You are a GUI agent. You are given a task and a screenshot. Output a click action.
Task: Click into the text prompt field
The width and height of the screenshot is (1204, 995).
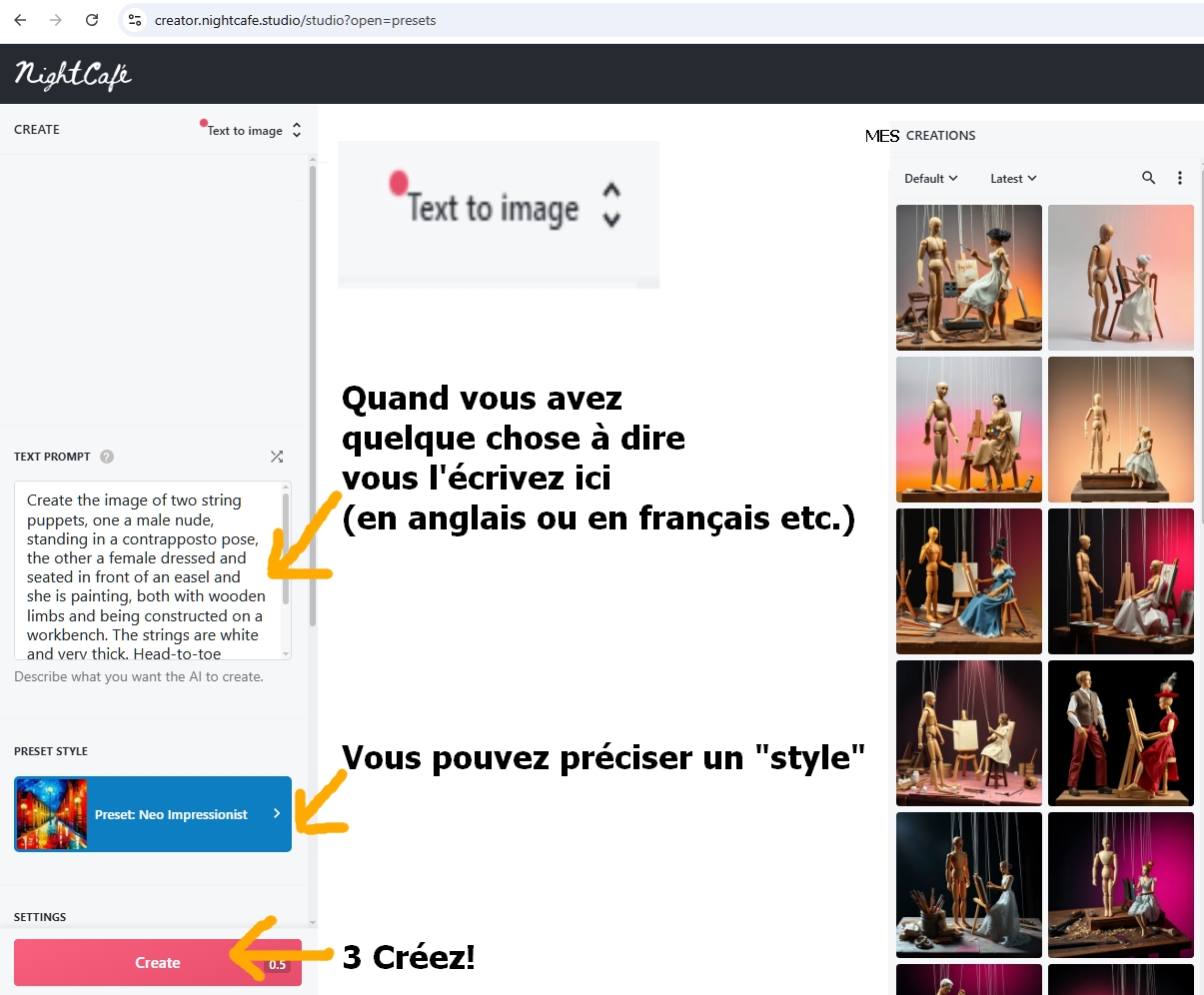coord(148,570)
